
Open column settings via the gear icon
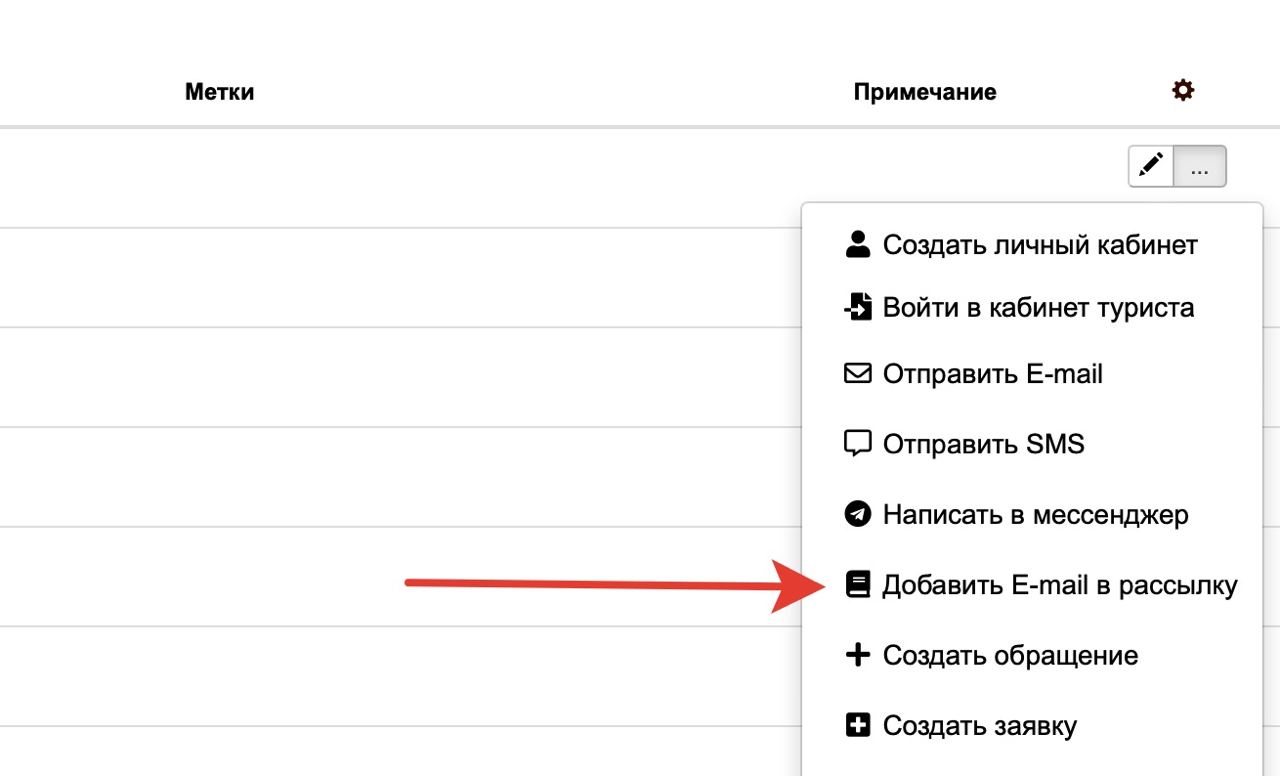(1183, 91)
